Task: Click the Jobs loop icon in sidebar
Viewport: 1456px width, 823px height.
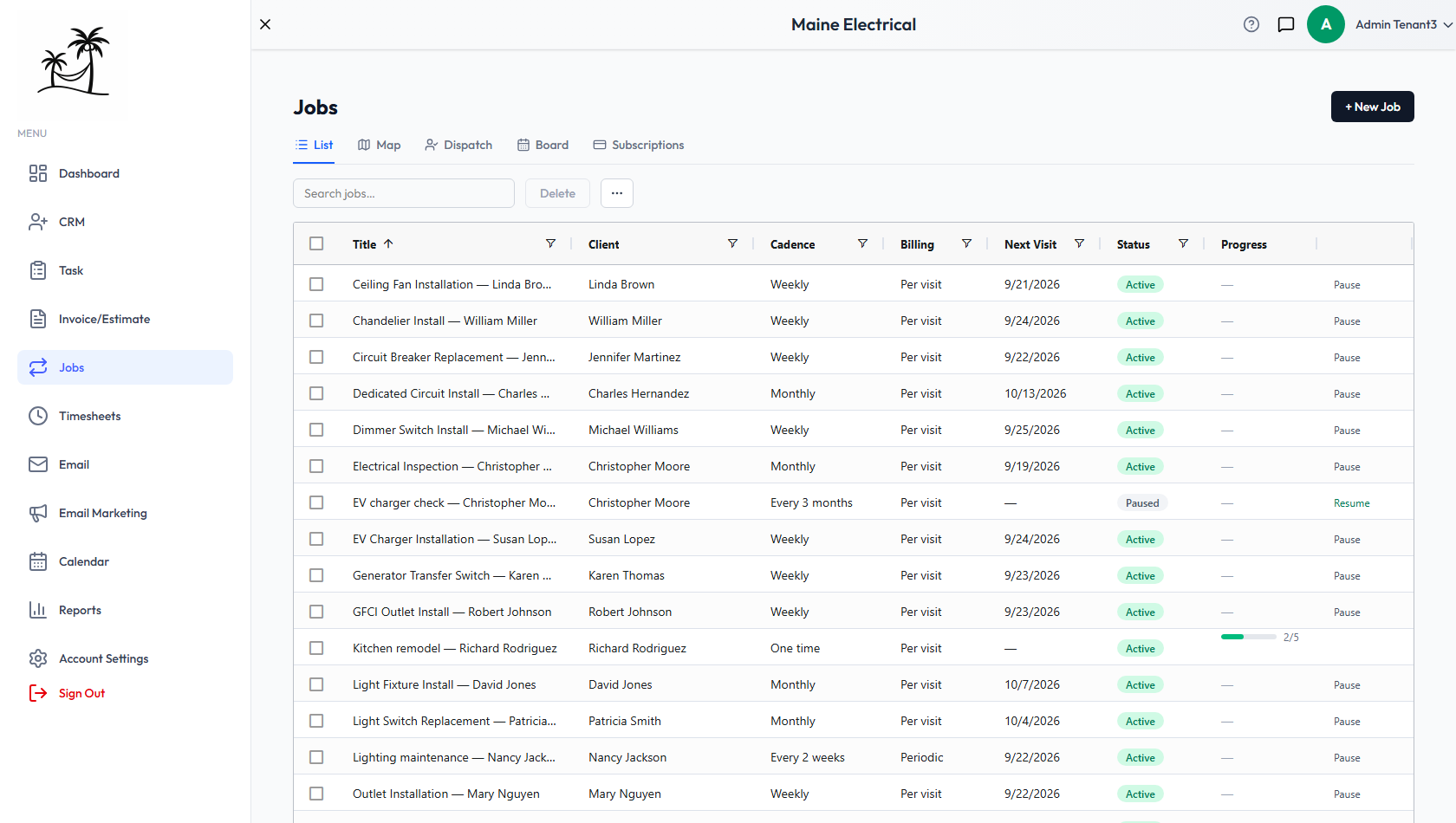Action: coord(38,367)
